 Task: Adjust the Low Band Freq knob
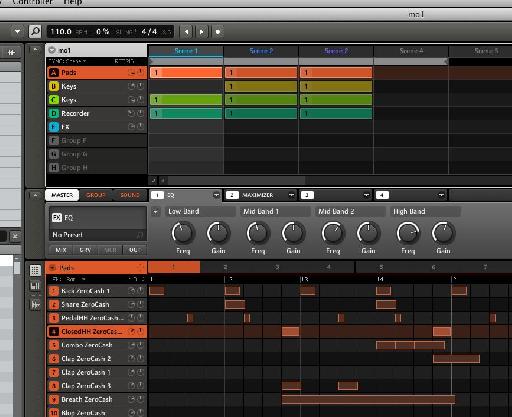(x=183, y=233)
